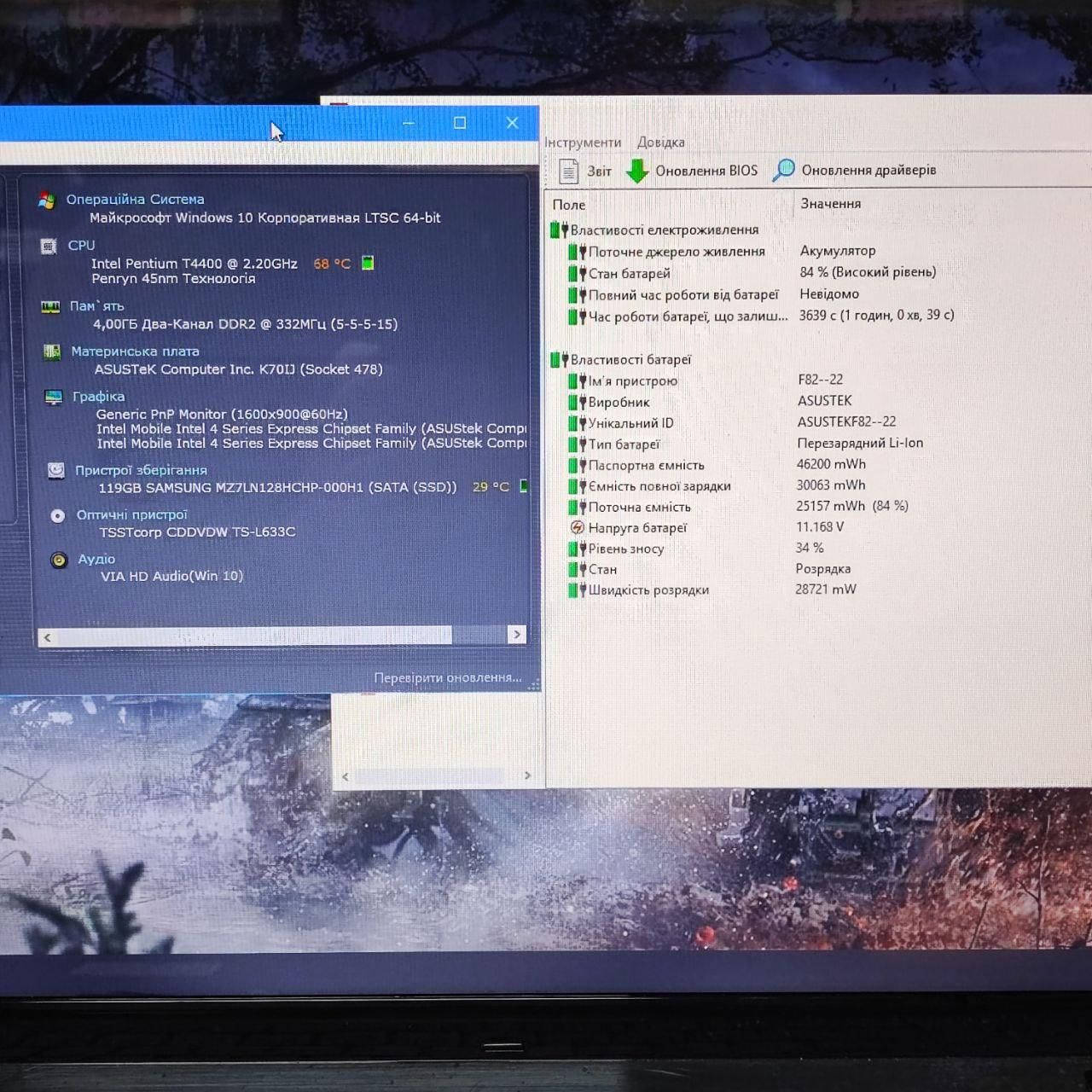
Task: Open the Операційна Система section link
Action: pos(135,199)
